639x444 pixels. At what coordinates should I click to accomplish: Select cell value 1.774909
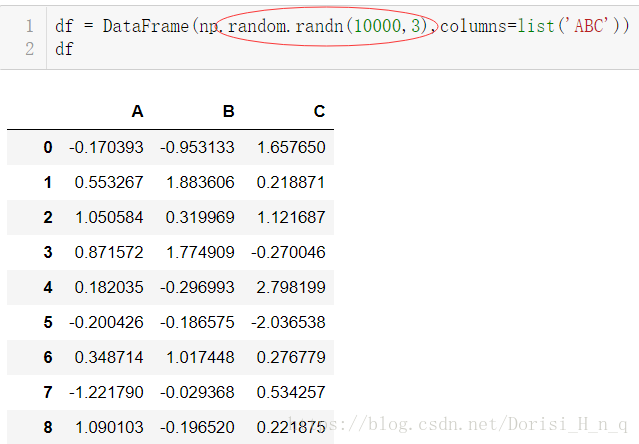pos(200,252)
